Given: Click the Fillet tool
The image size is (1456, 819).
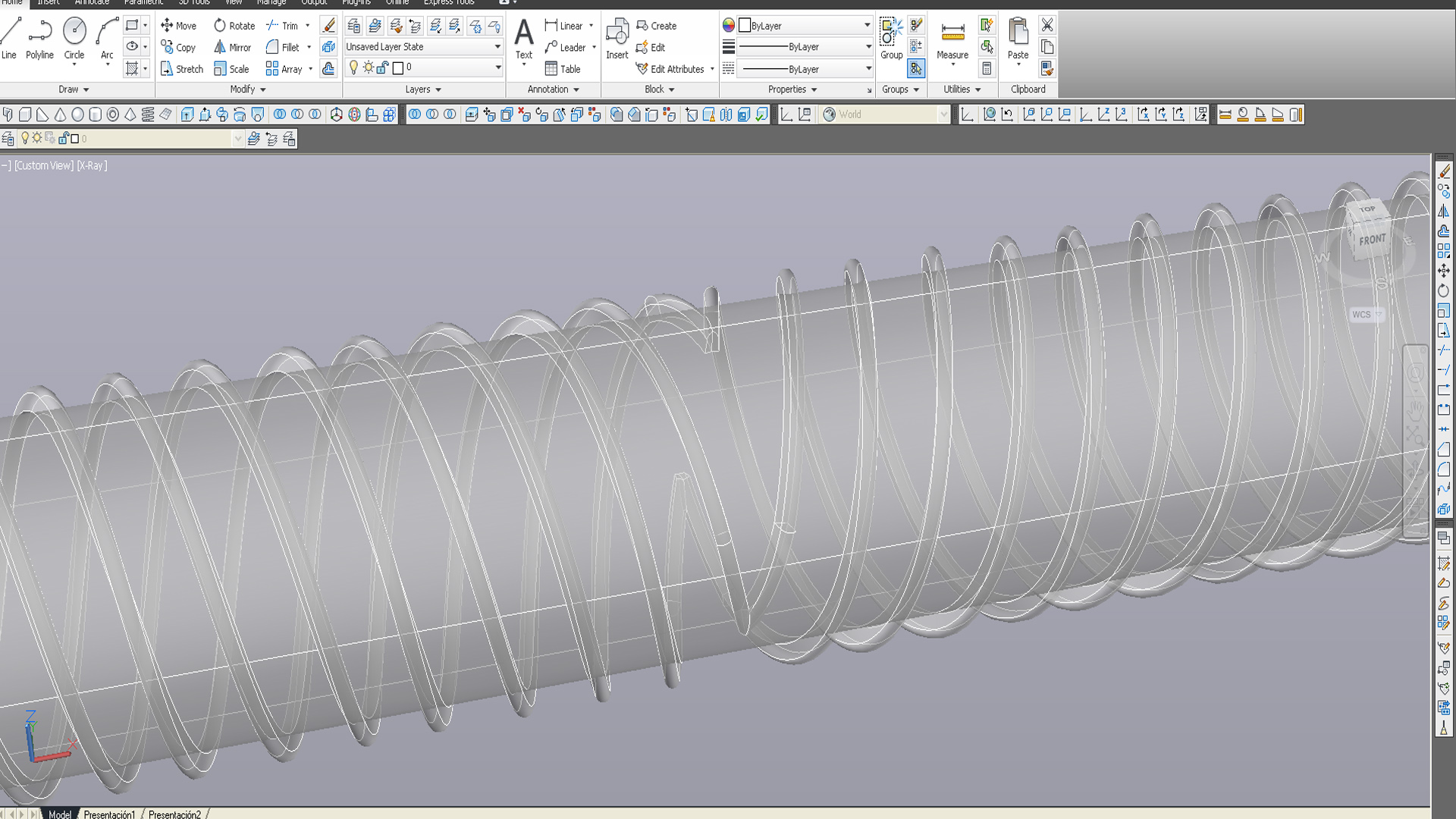Looking at the screenshot, I should [282, 47].
